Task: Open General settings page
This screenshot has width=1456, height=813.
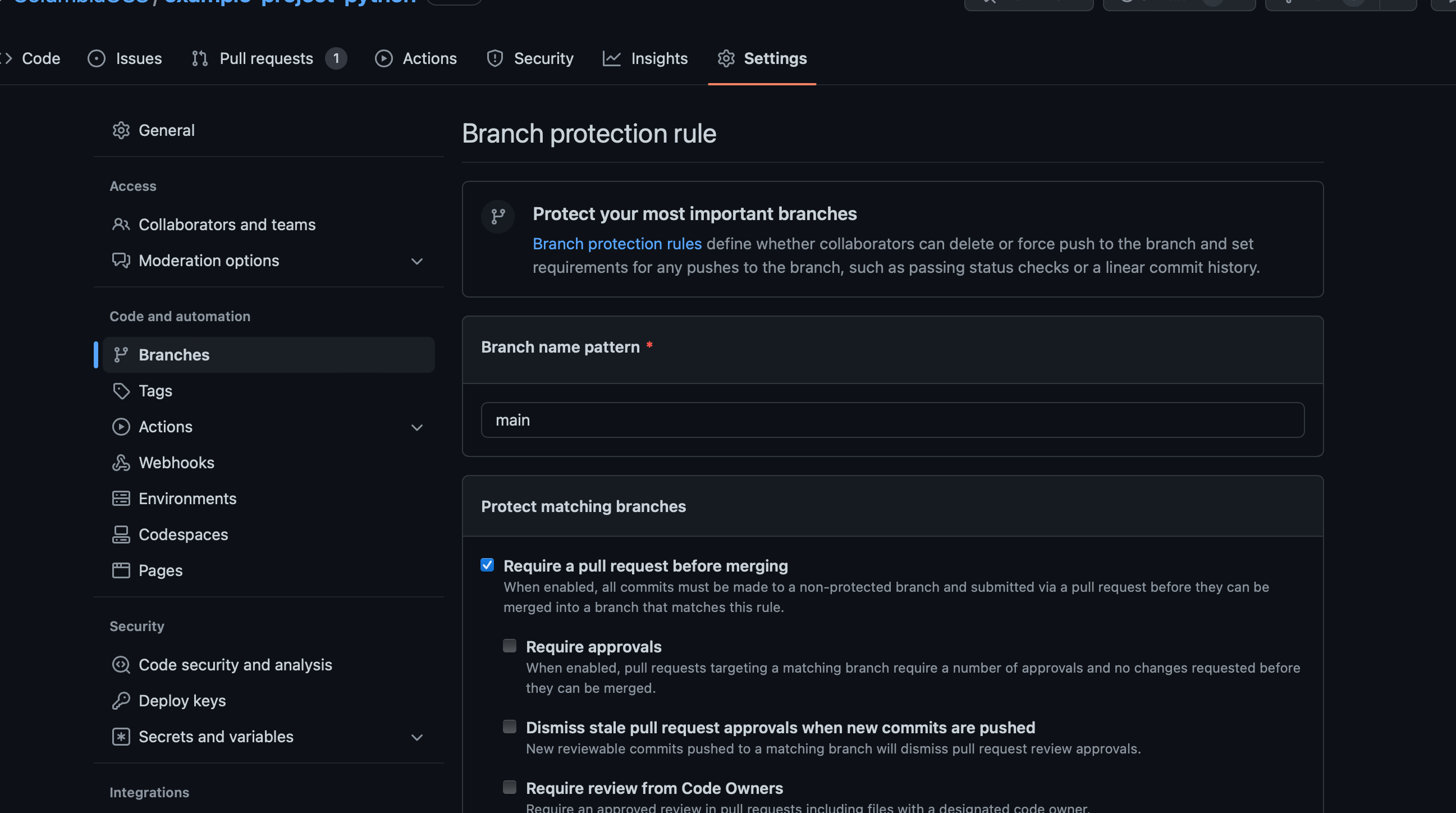Action: 268,130
